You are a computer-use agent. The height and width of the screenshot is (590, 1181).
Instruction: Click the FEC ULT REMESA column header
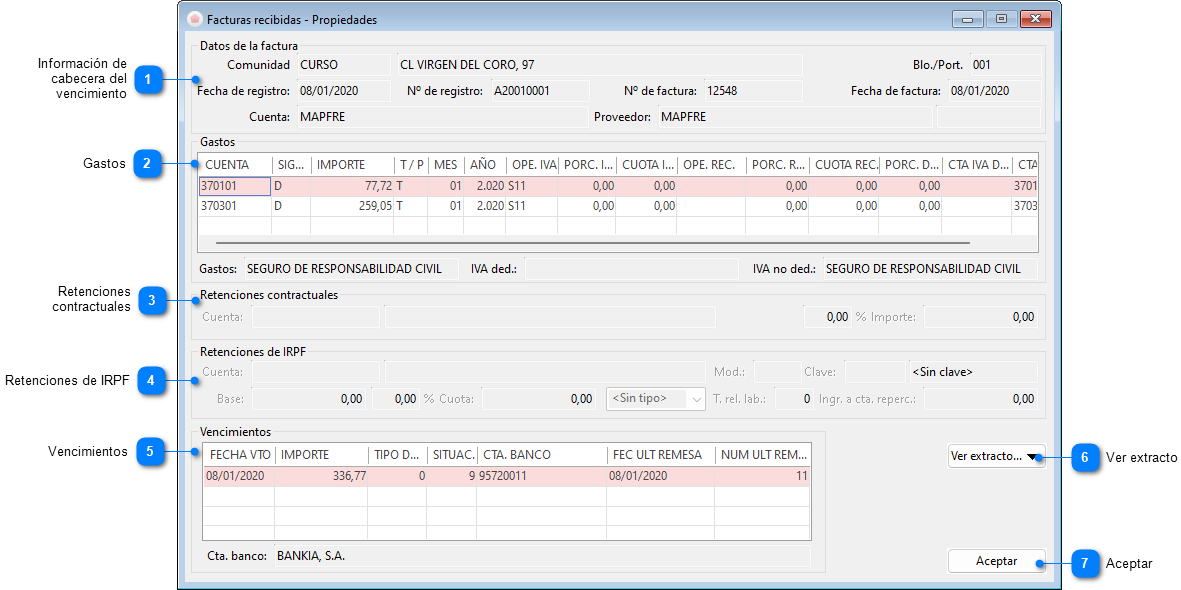pos(661,455)
